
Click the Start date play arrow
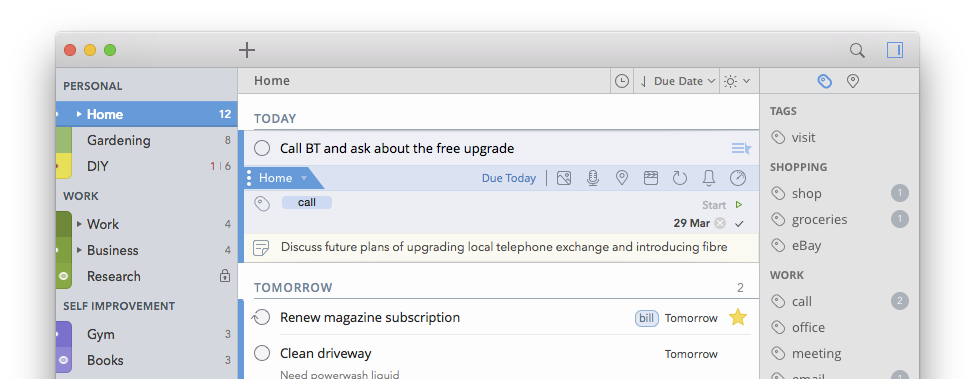pyautogui.click(x=739, y=204)
